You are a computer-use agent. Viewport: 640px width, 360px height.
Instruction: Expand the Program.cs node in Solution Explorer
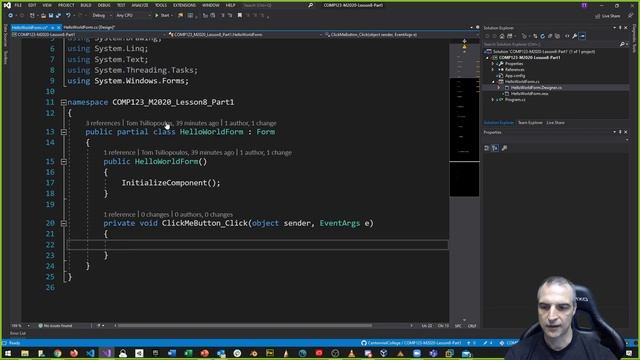pos(493,100)
